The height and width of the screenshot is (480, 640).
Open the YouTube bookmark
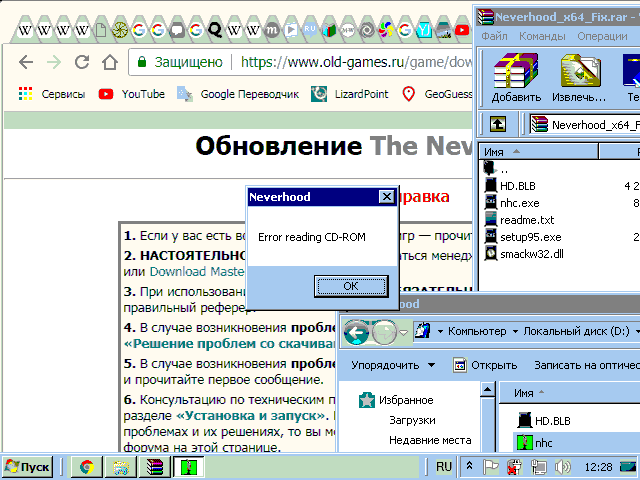131,94
